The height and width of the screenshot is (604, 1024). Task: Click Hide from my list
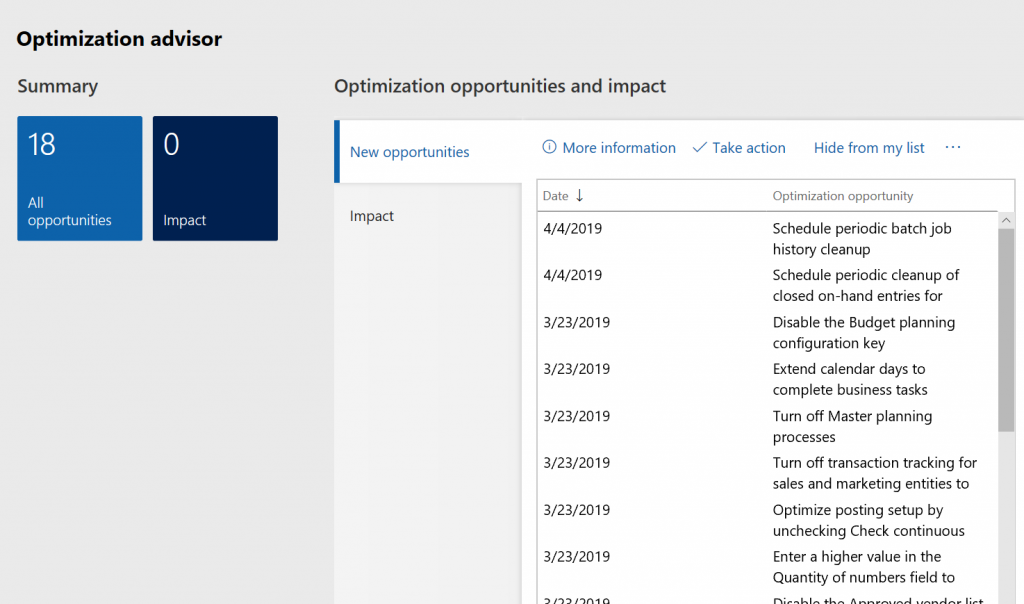point(869,148)
